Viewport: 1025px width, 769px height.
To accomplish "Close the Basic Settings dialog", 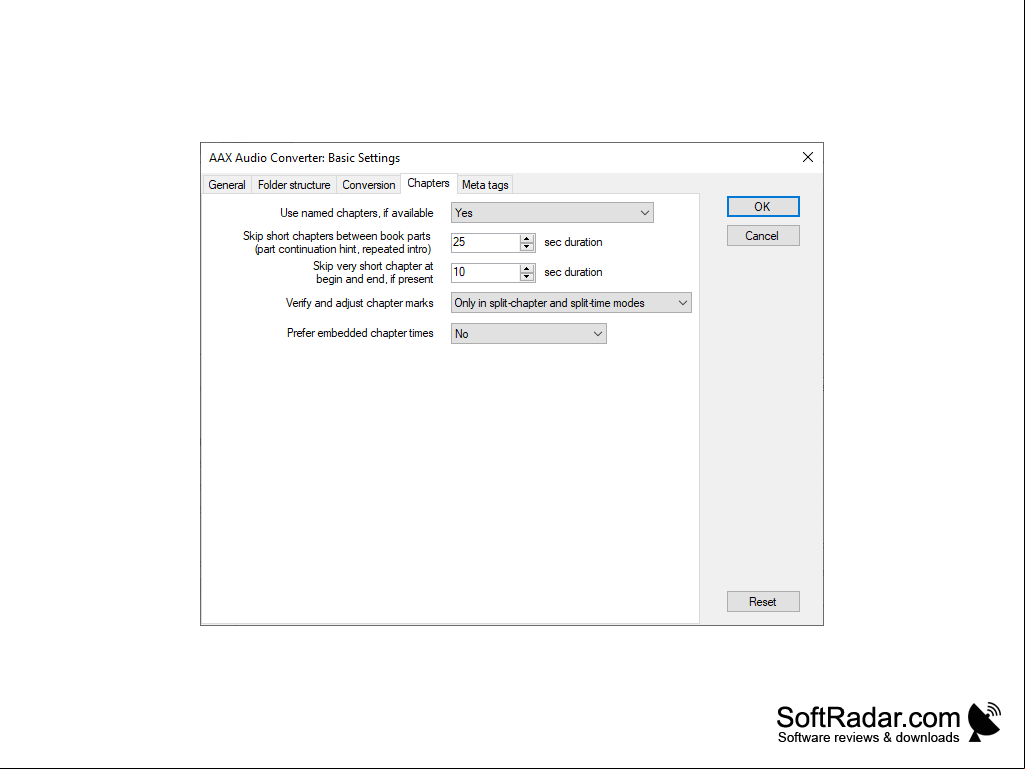I will (808, 158).
